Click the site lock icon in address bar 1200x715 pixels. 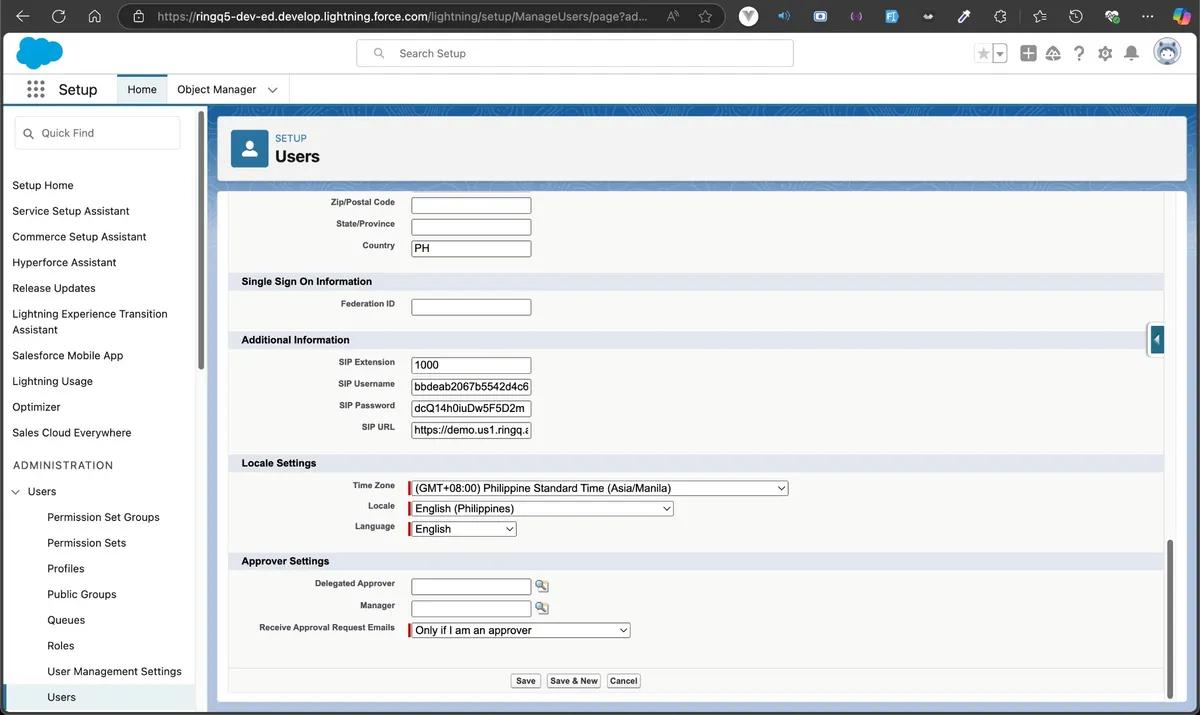(x=138, y=17)
